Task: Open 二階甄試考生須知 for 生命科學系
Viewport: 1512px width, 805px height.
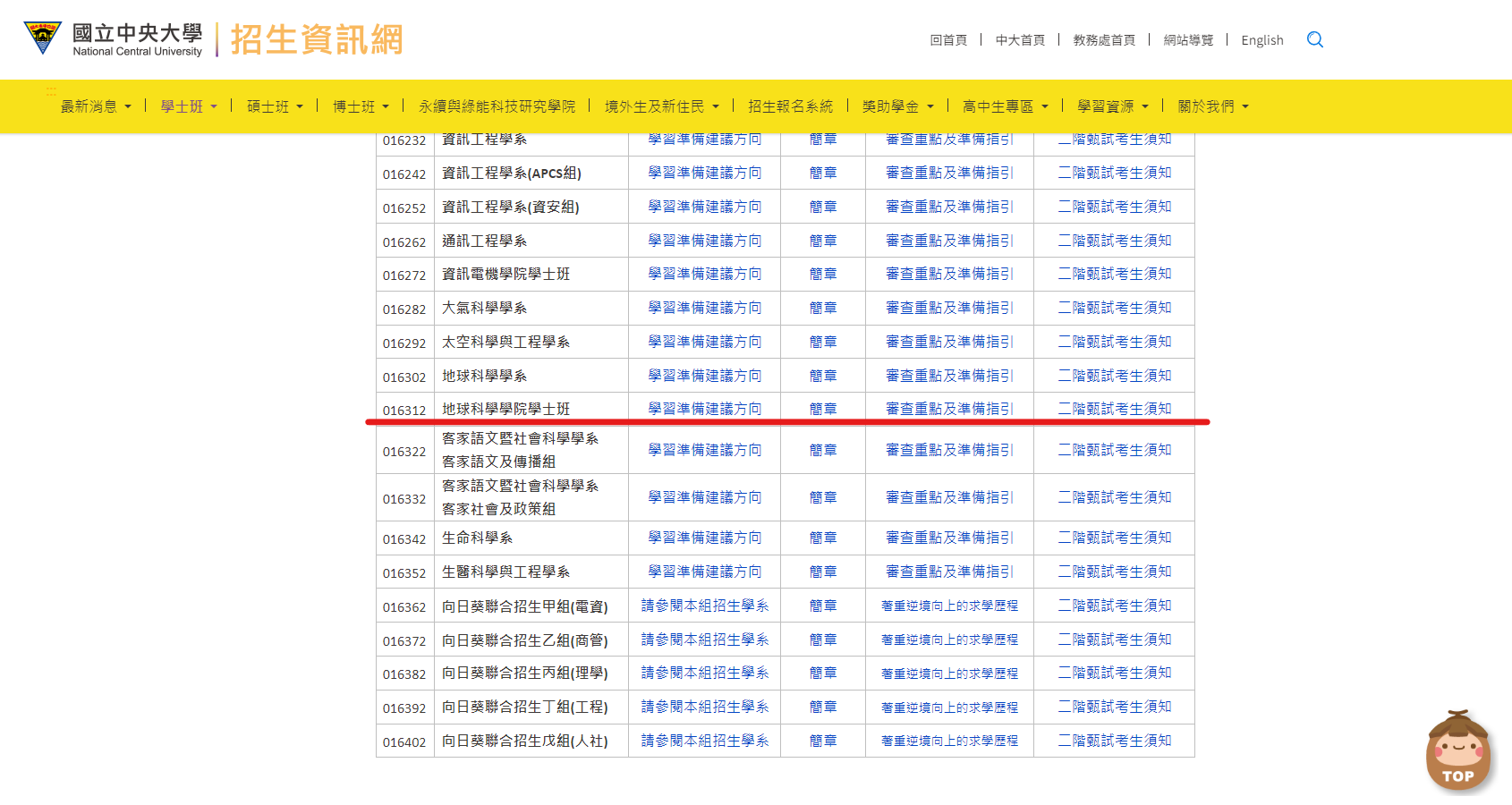Action: pos(1113,538)
